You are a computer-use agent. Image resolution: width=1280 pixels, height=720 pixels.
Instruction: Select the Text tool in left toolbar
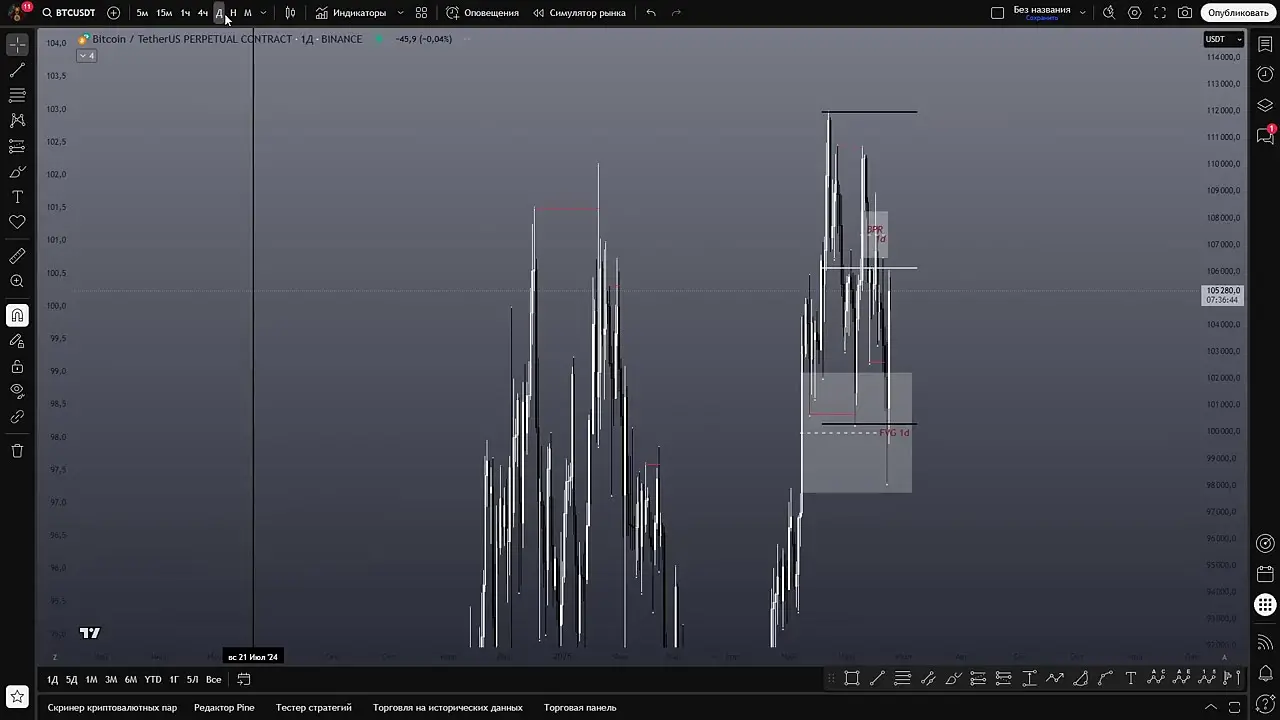pyautogui.click(x=17, y=197)
